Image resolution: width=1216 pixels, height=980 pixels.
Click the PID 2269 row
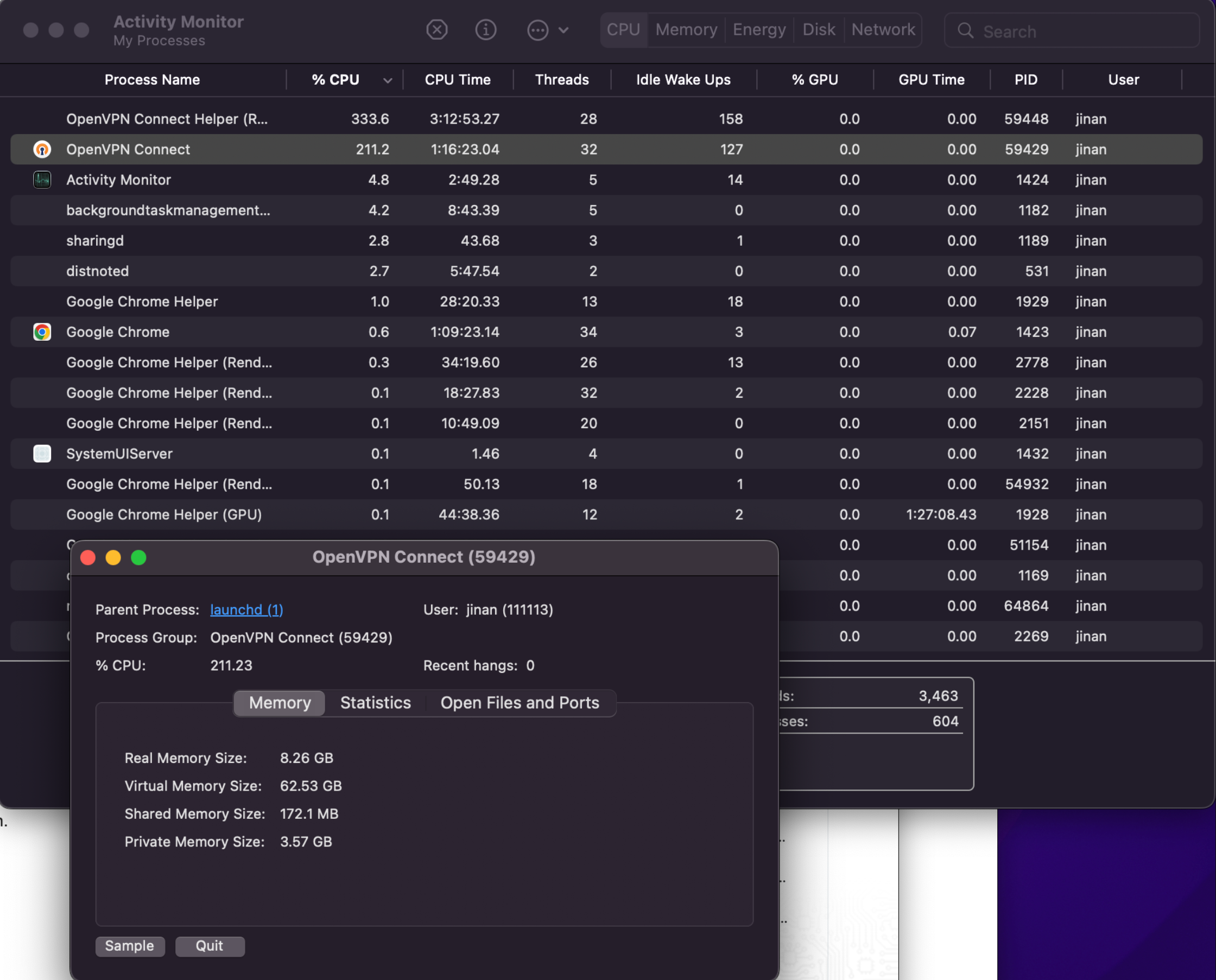[991, 636]
